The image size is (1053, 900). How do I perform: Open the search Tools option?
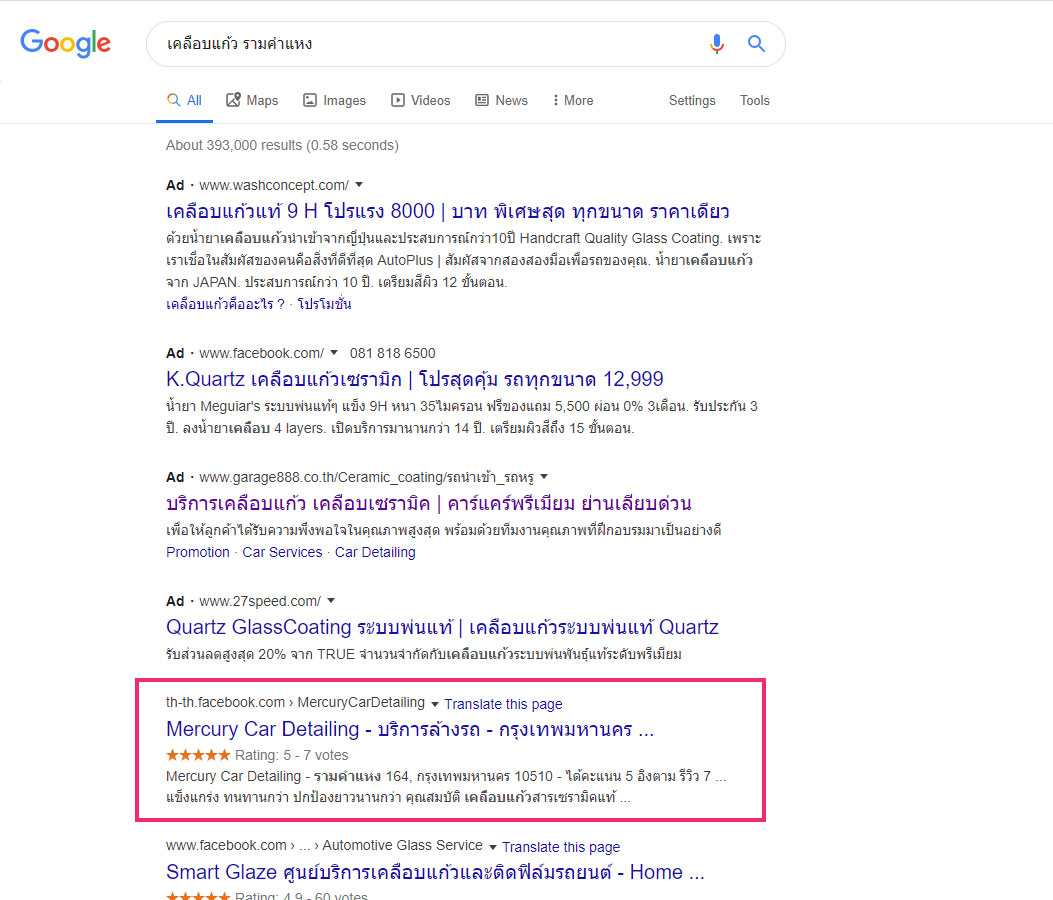click(x=754, y=100)
